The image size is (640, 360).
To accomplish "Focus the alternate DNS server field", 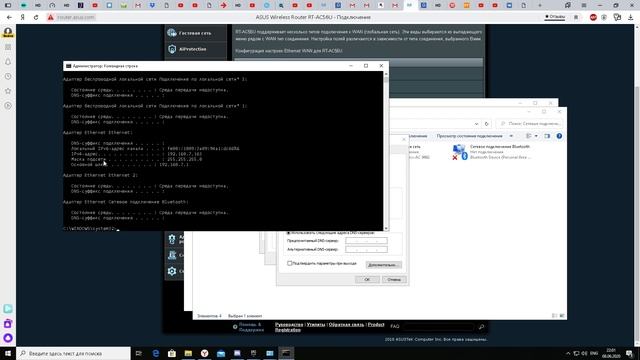I will pyautogui.click(x=366, y=249).
